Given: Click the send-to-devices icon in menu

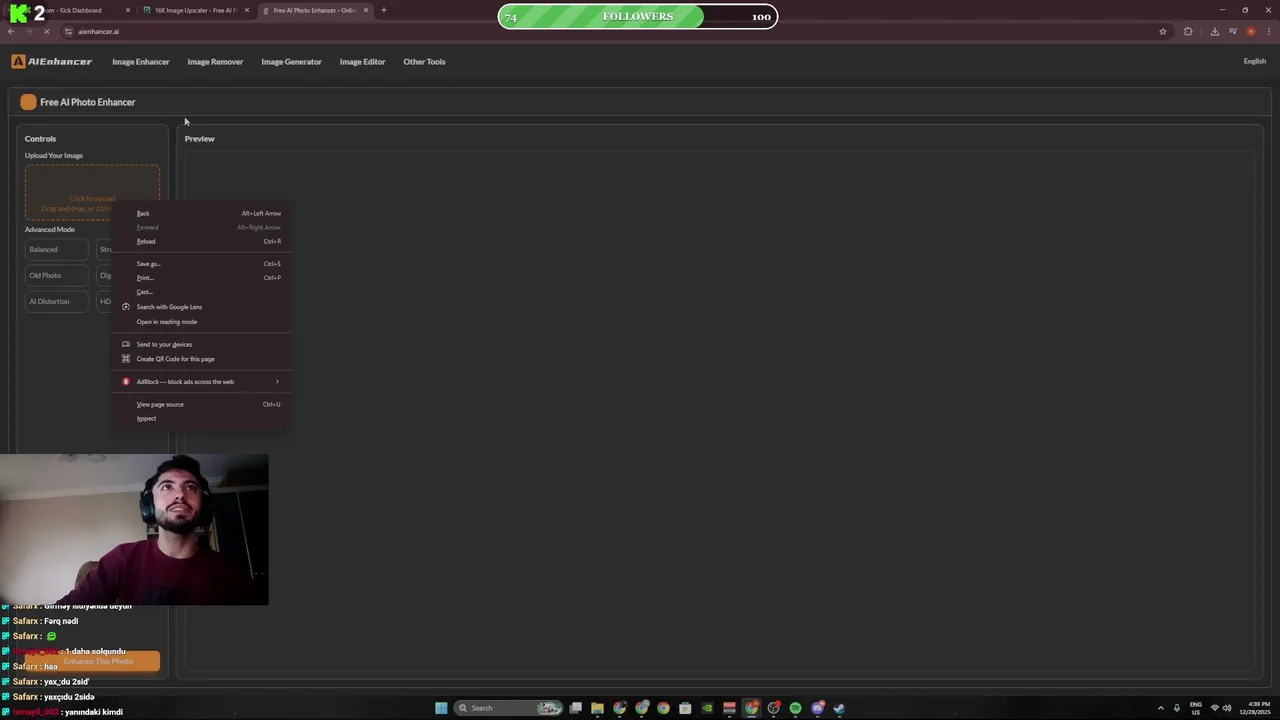Looking at the screenshot, I should tap(126, 344).
